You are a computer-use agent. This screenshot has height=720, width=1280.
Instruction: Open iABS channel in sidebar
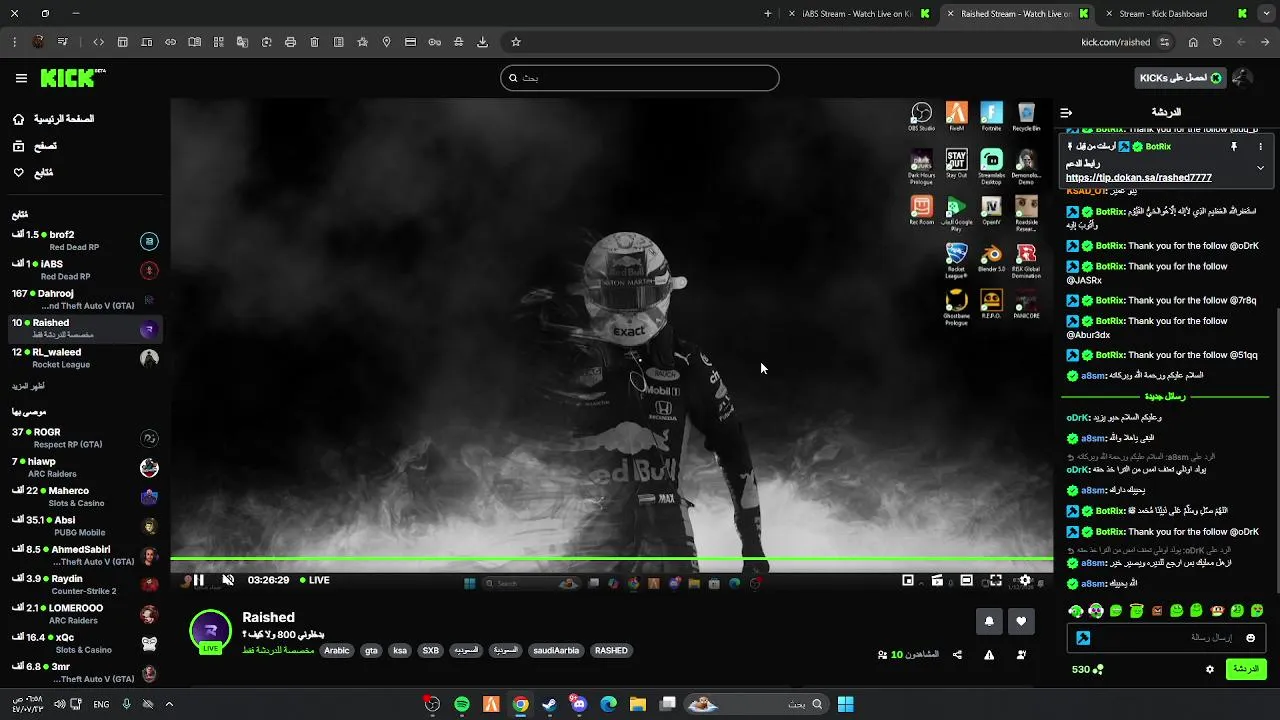[x=83, y=270]
